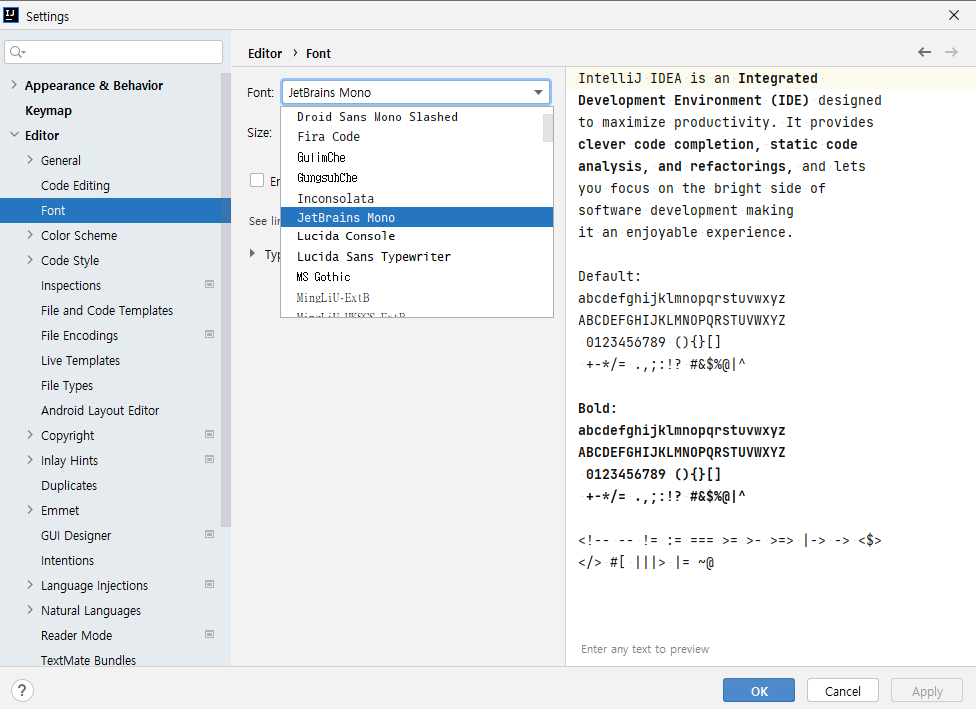This screenshot has width=976, height=709.
Task: Click the settings tree scrollbar
Action: 225,299
